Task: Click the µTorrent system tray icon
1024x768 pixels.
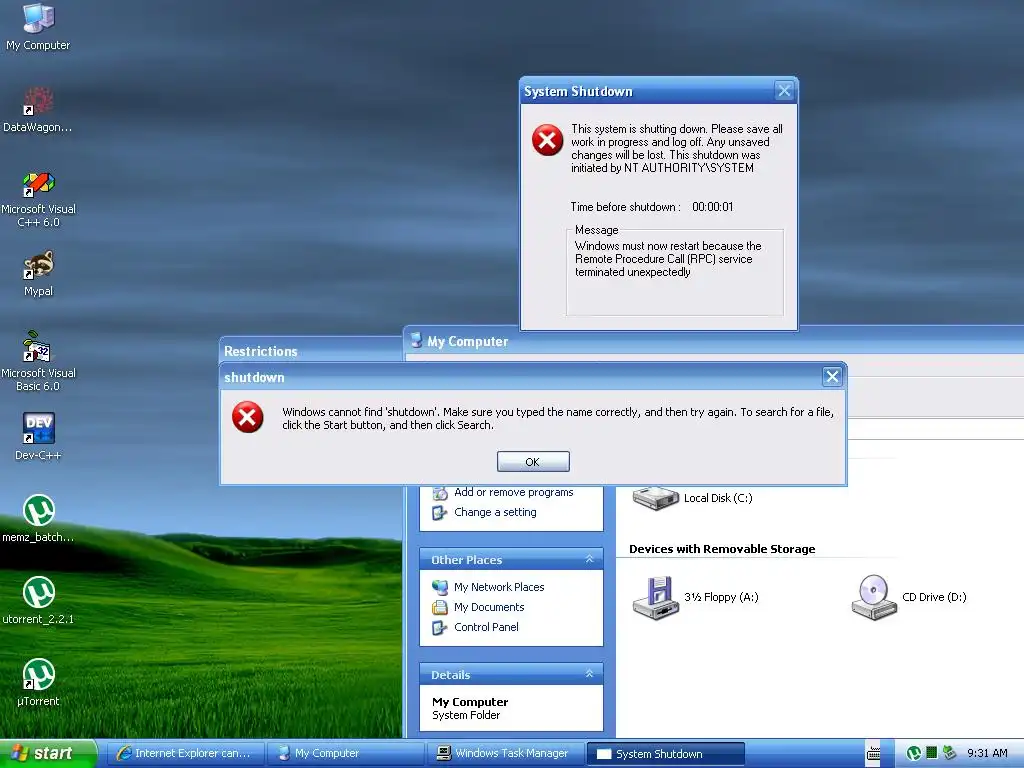Action: [x=914, y=754]
